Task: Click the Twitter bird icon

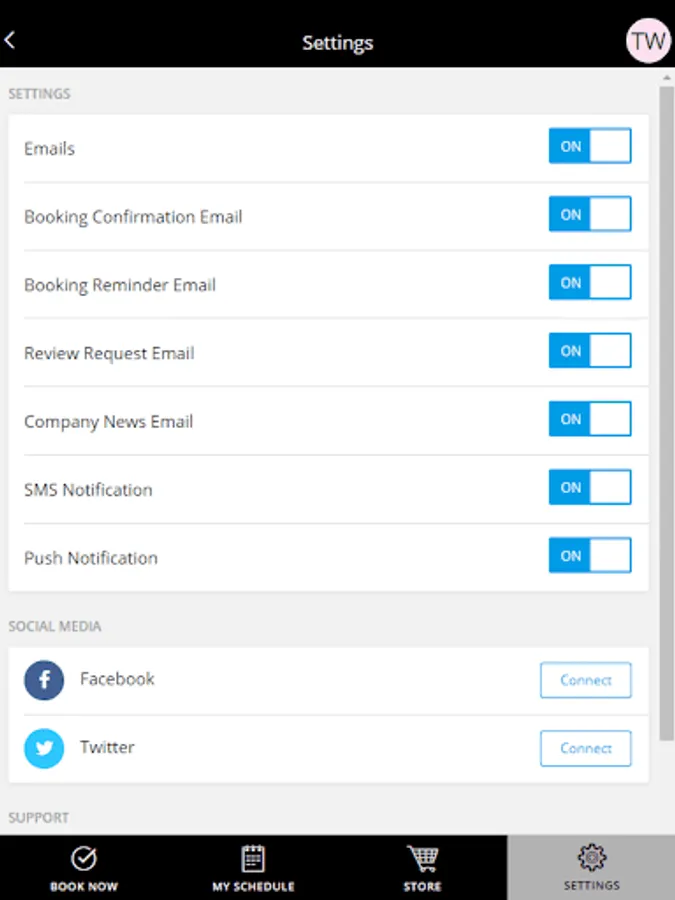Action: point(44,748)
